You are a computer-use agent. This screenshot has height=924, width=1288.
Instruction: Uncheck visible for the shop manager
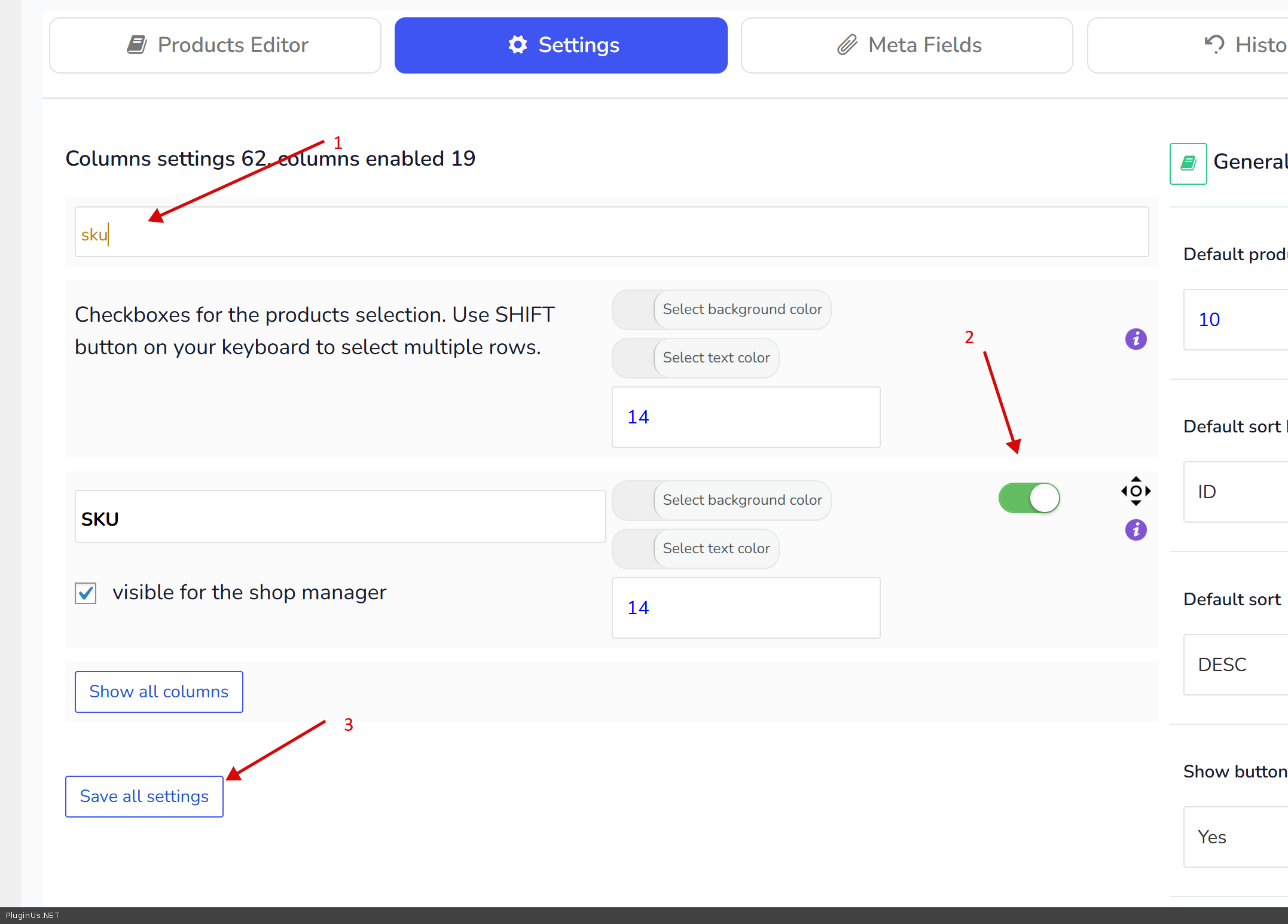pos(86,593)
